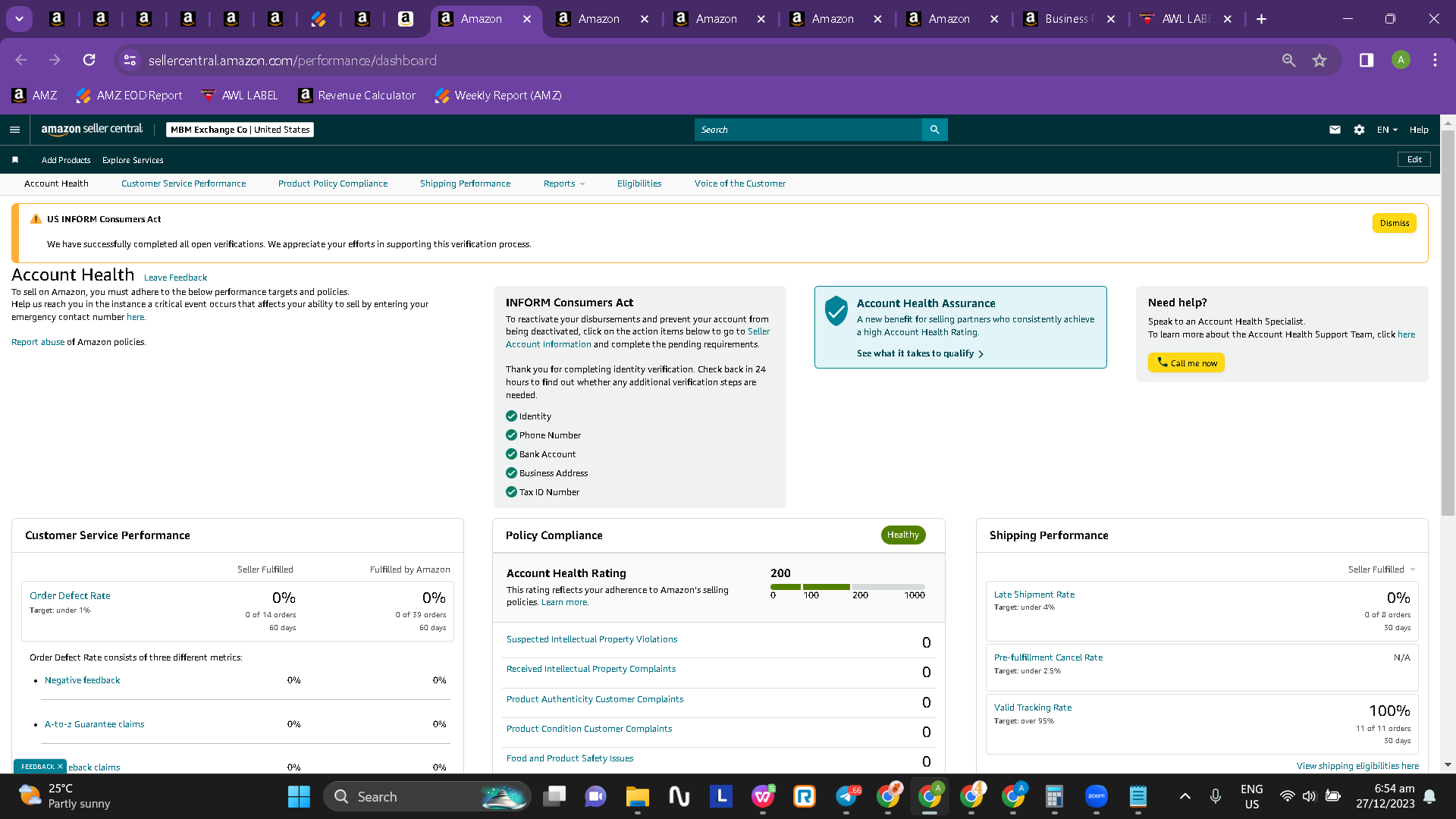Open Voice of the Customer tab

point(740,184)
